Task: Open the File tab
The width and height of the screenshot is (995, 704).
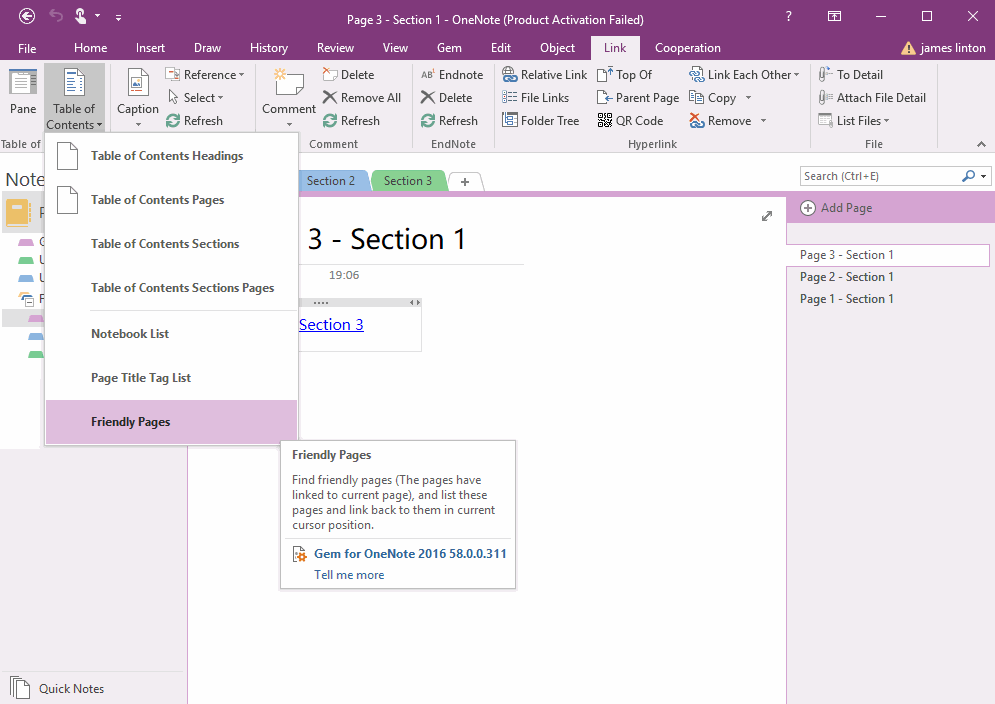Action: 27,48
